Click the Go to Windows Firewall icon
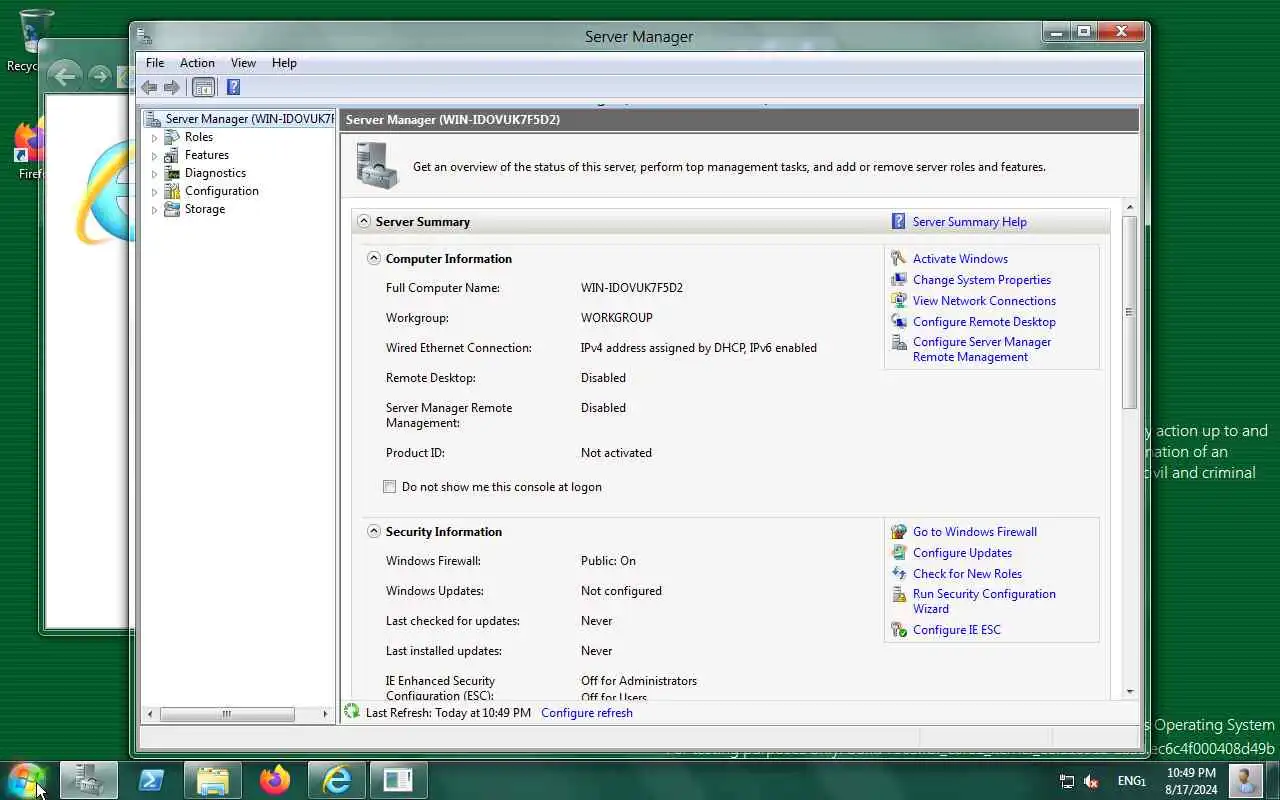 [x=898, y=532]
